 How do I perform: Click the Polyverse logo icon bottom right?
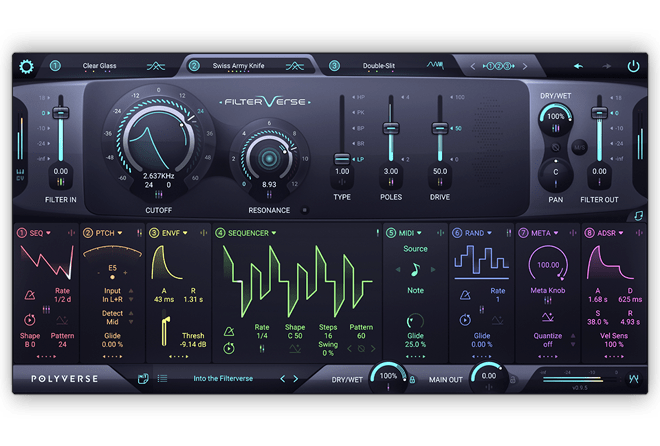pyautogui.click(x=633, y=378)
